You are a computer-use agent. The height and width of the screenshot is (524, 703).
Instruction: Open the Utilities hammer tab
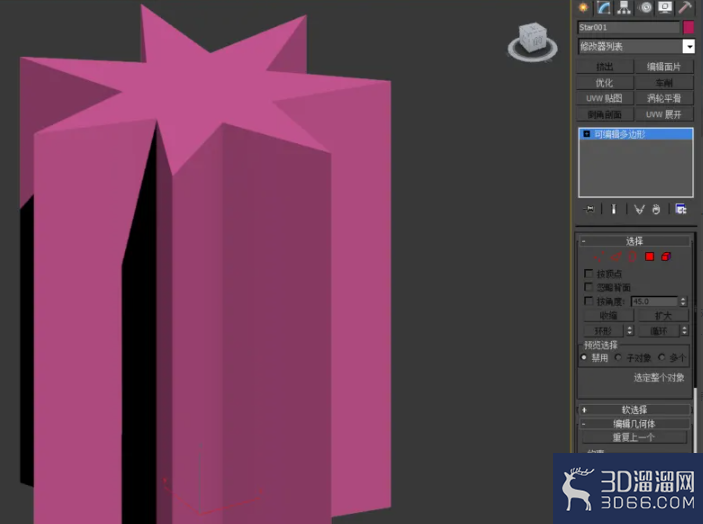click(685, 7)
